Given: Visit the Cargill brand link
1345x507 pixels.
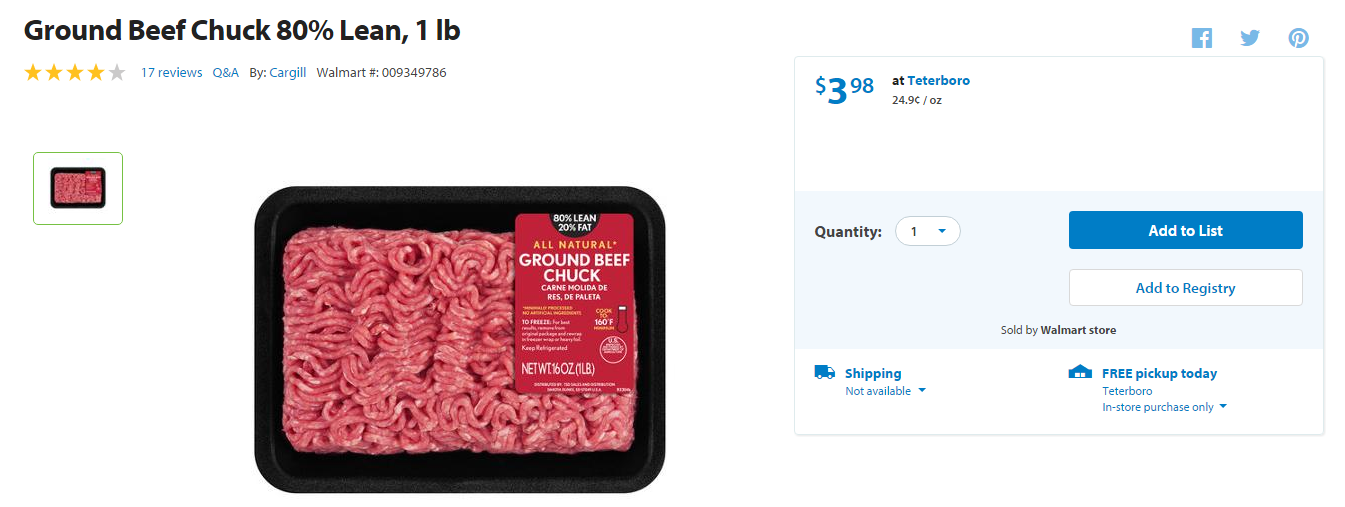Looking at the screenshot, I should point(287,72).
